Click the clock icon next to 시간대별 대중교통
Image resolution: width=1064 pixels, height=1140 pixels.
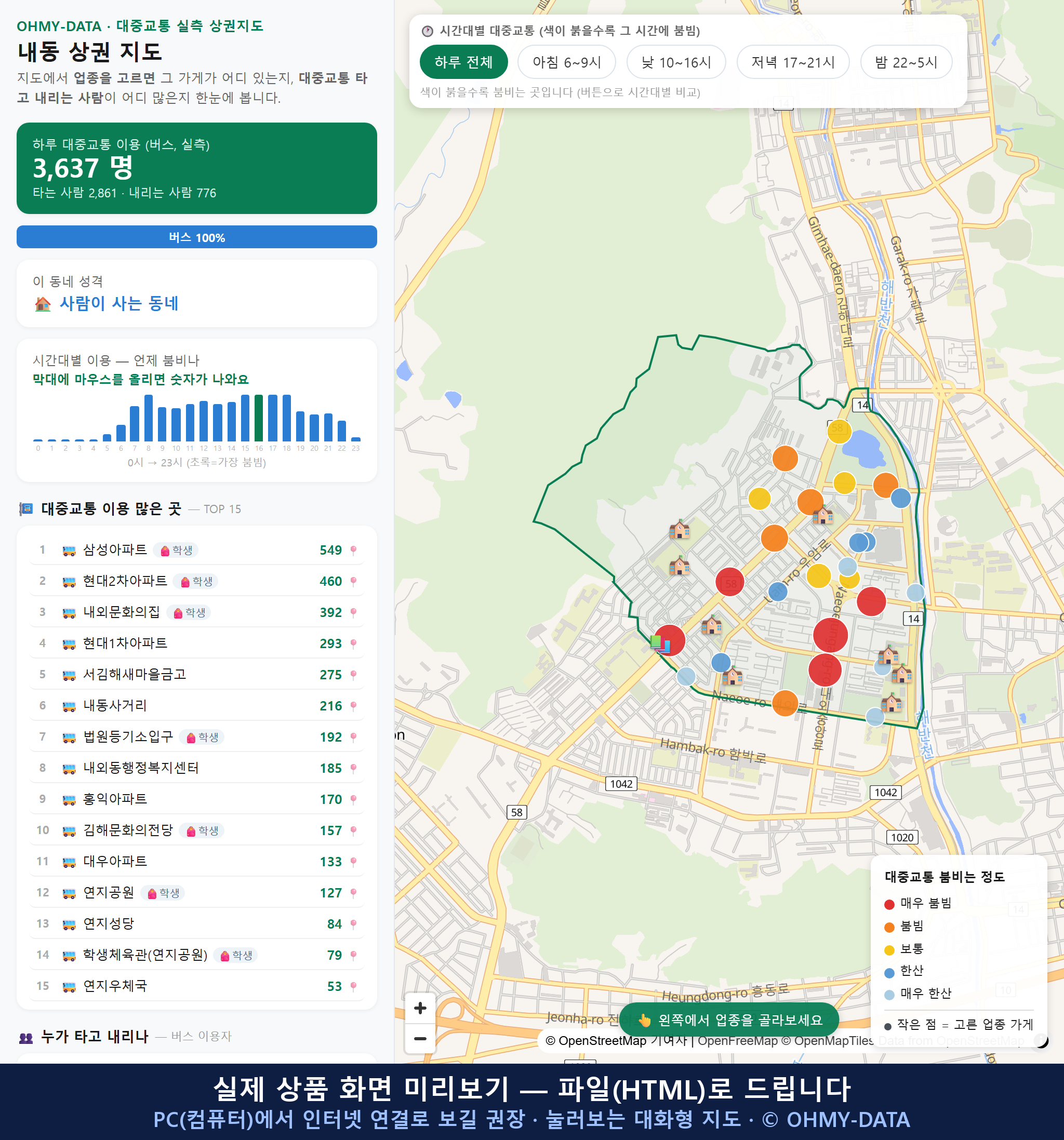coord(428,31)
